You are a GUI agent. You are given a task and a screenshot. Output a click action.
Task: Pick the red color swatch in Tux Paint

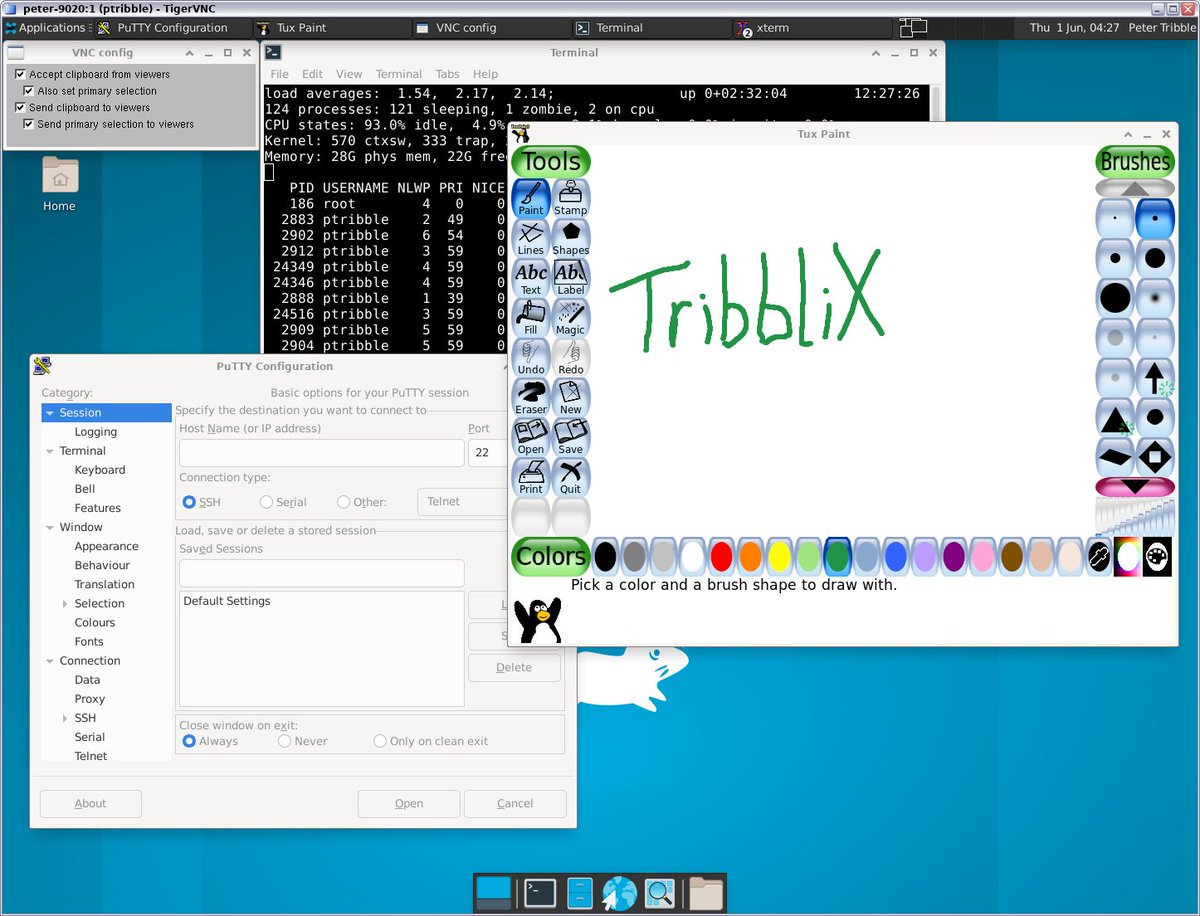click(x=722, y=557)
